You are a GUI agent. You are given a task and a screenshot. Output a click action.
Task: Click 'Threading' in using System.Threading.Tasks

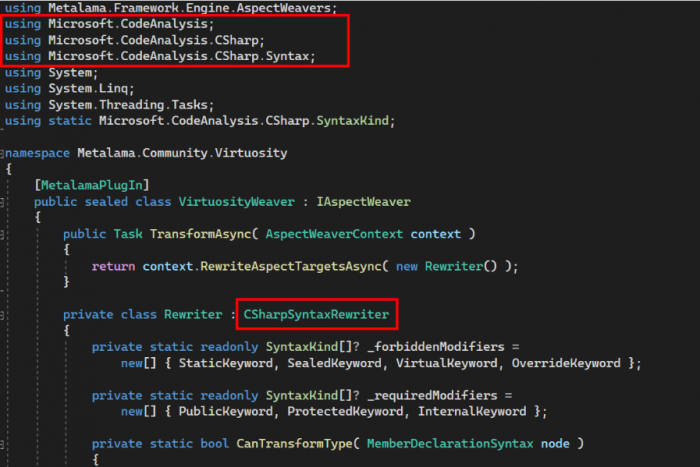click(132, 104)
